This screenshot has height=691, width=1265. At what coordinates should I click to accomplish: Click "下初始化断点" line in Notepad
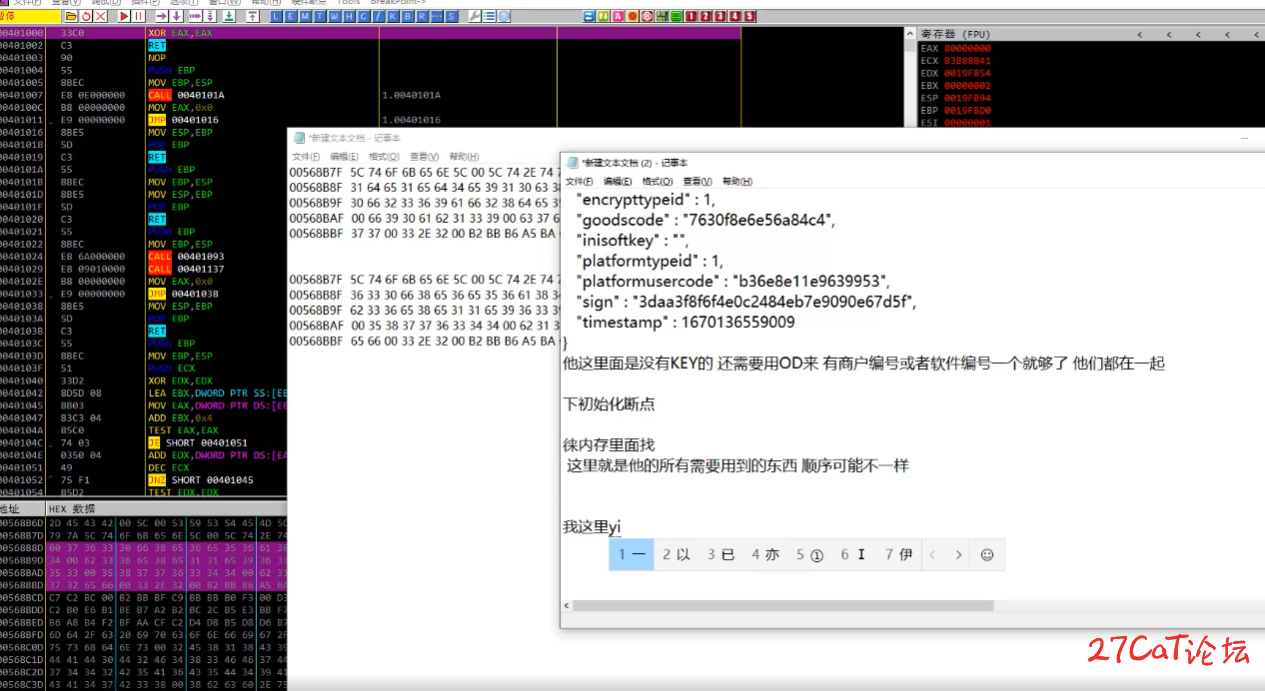(x=609, y=404)
